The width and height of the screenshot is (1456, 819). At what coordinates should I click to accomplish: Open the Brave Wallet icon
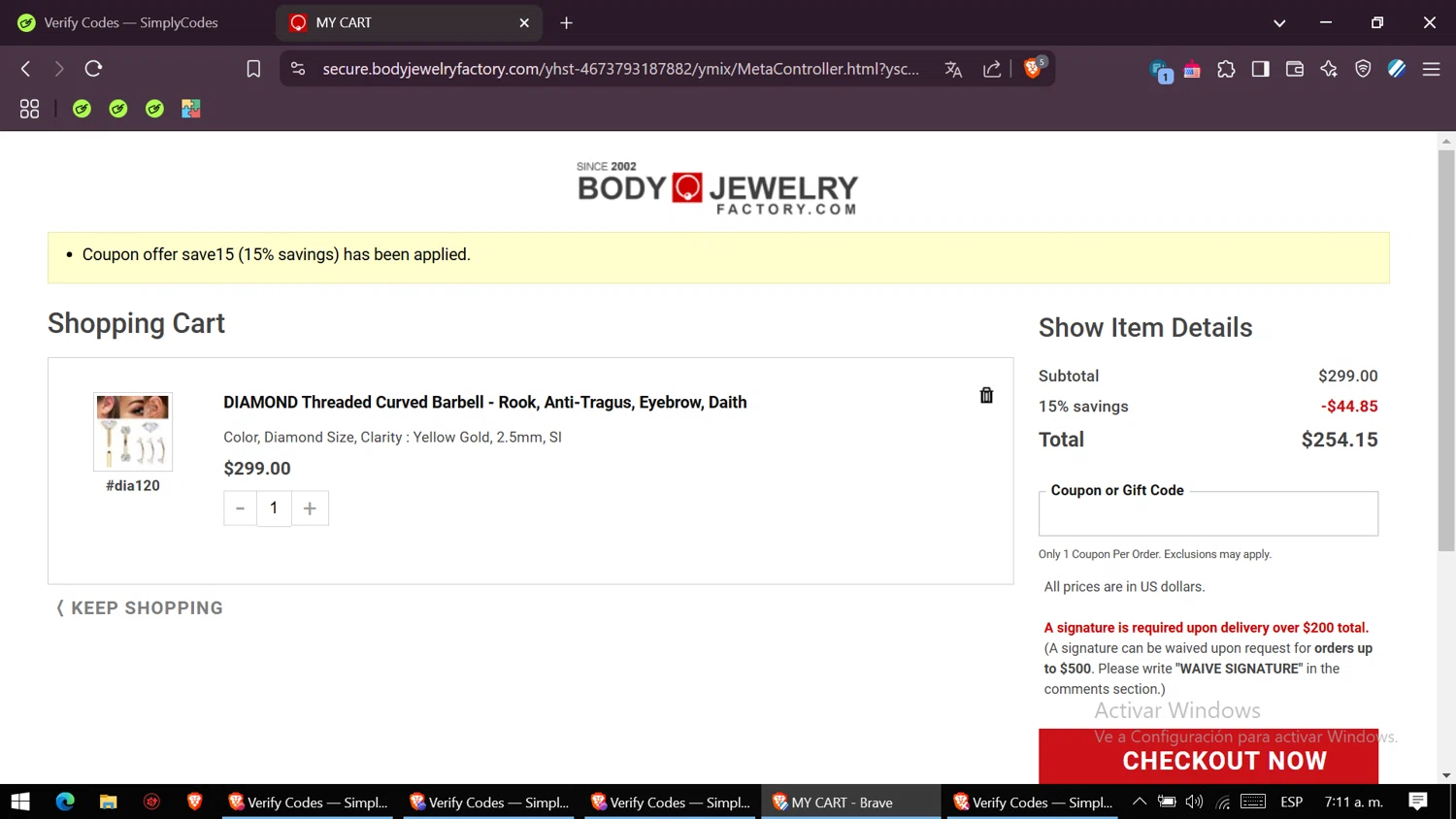(1294, 69)
